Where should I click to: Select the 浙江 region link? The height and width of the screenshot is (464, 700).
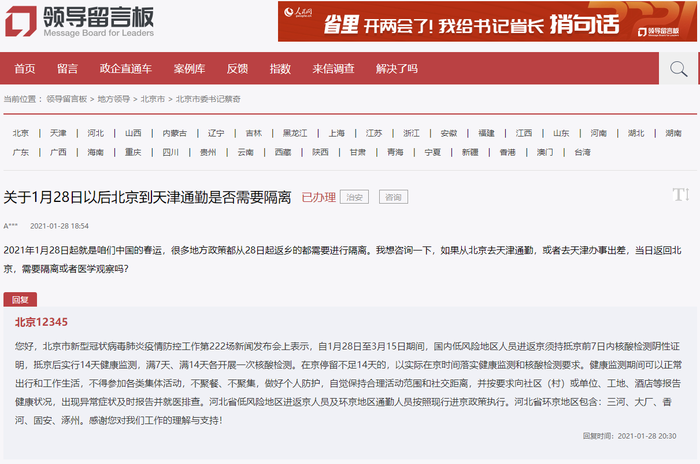412,133
